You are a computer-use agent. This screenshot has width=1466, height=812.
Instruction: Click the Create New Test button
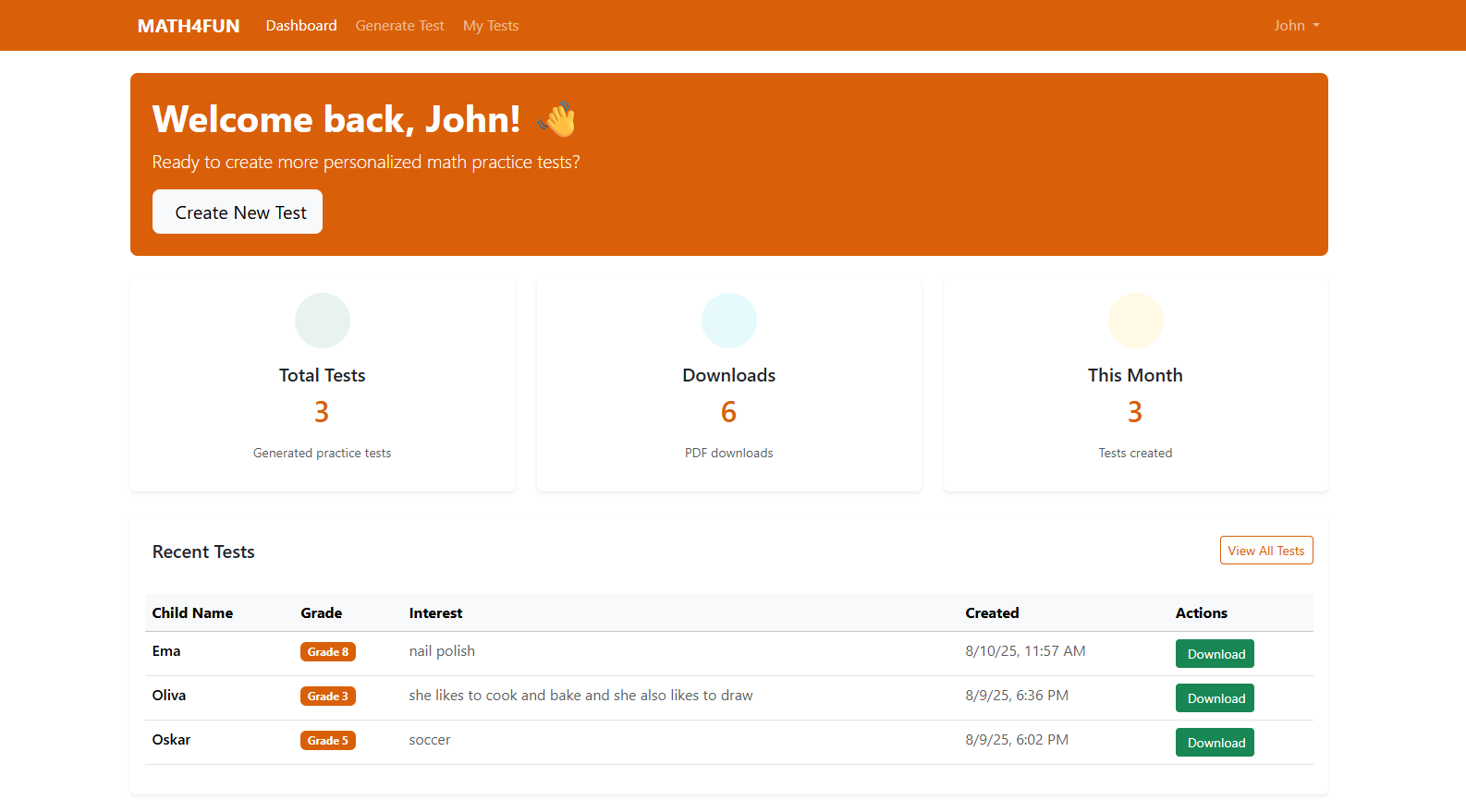point(238,212)
